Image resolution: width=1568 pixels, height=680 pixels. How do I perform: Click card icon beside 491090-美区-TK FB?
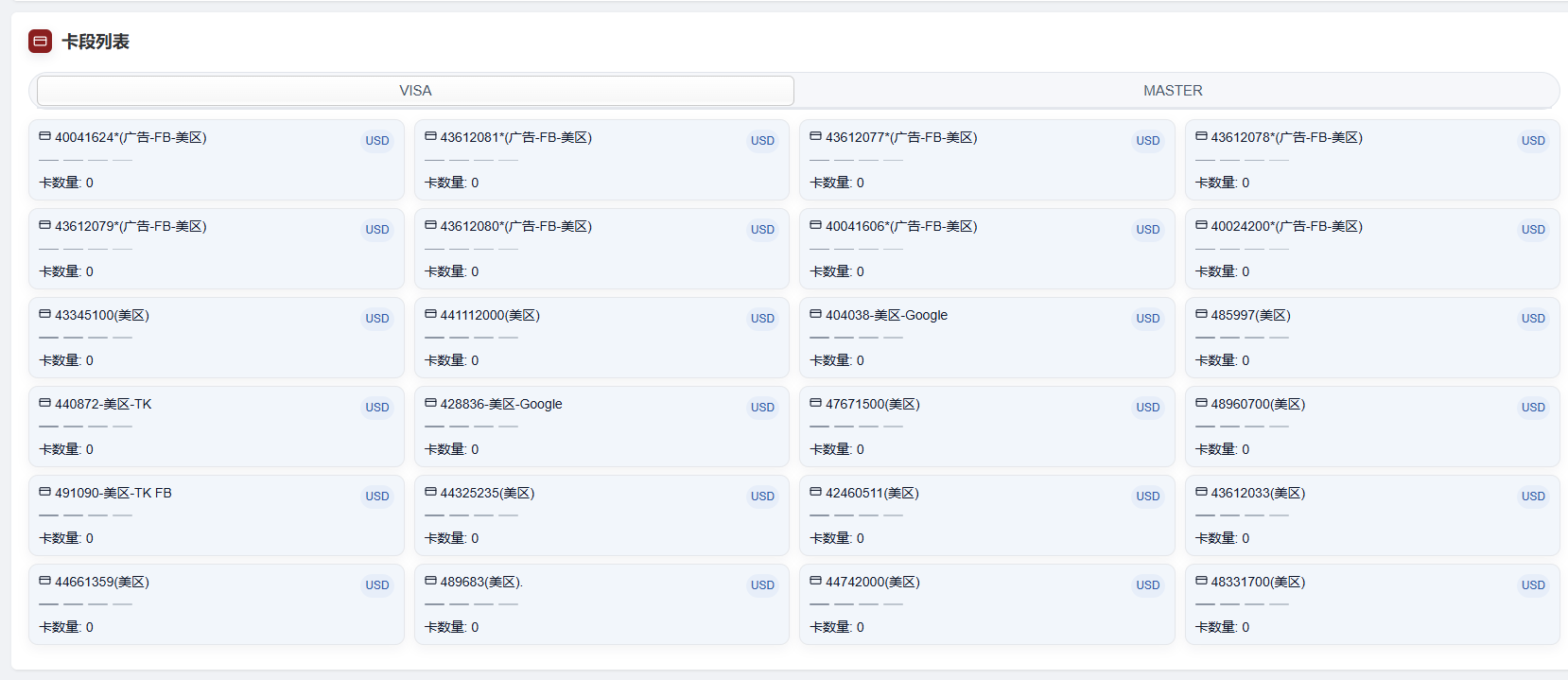tap(44, 492)
